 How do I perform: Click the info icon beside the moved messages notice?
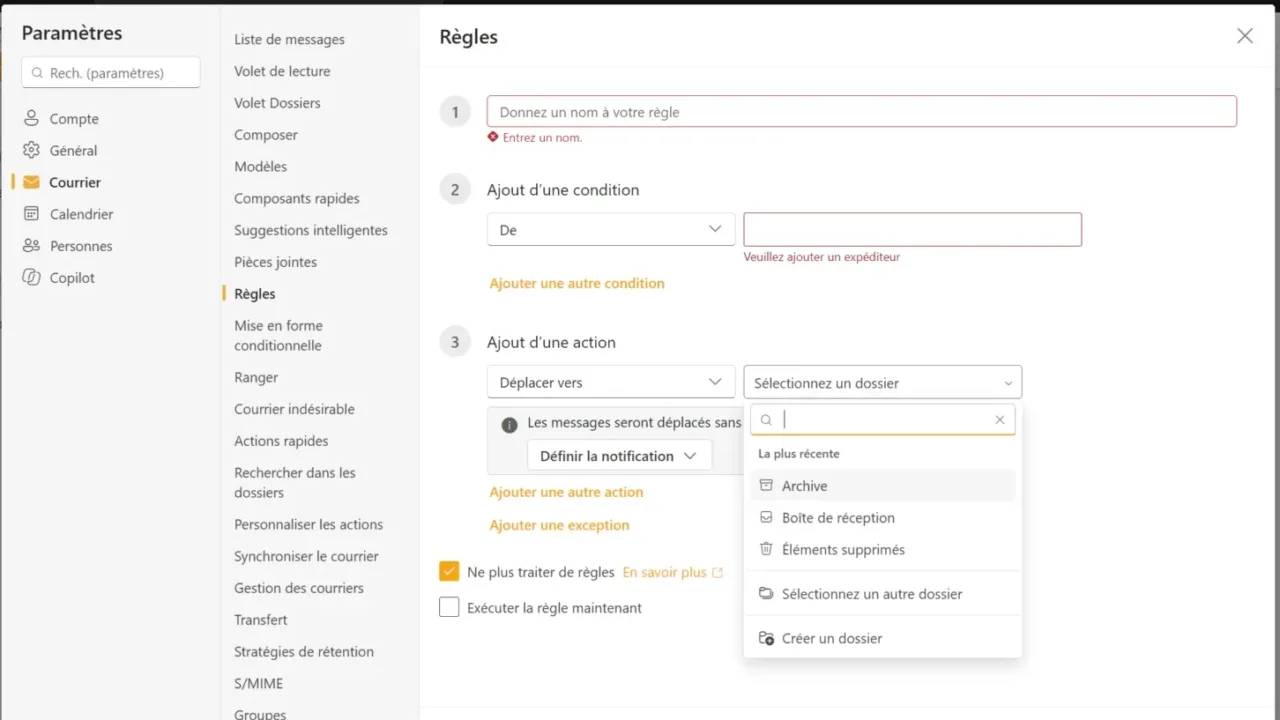point(509,424)
